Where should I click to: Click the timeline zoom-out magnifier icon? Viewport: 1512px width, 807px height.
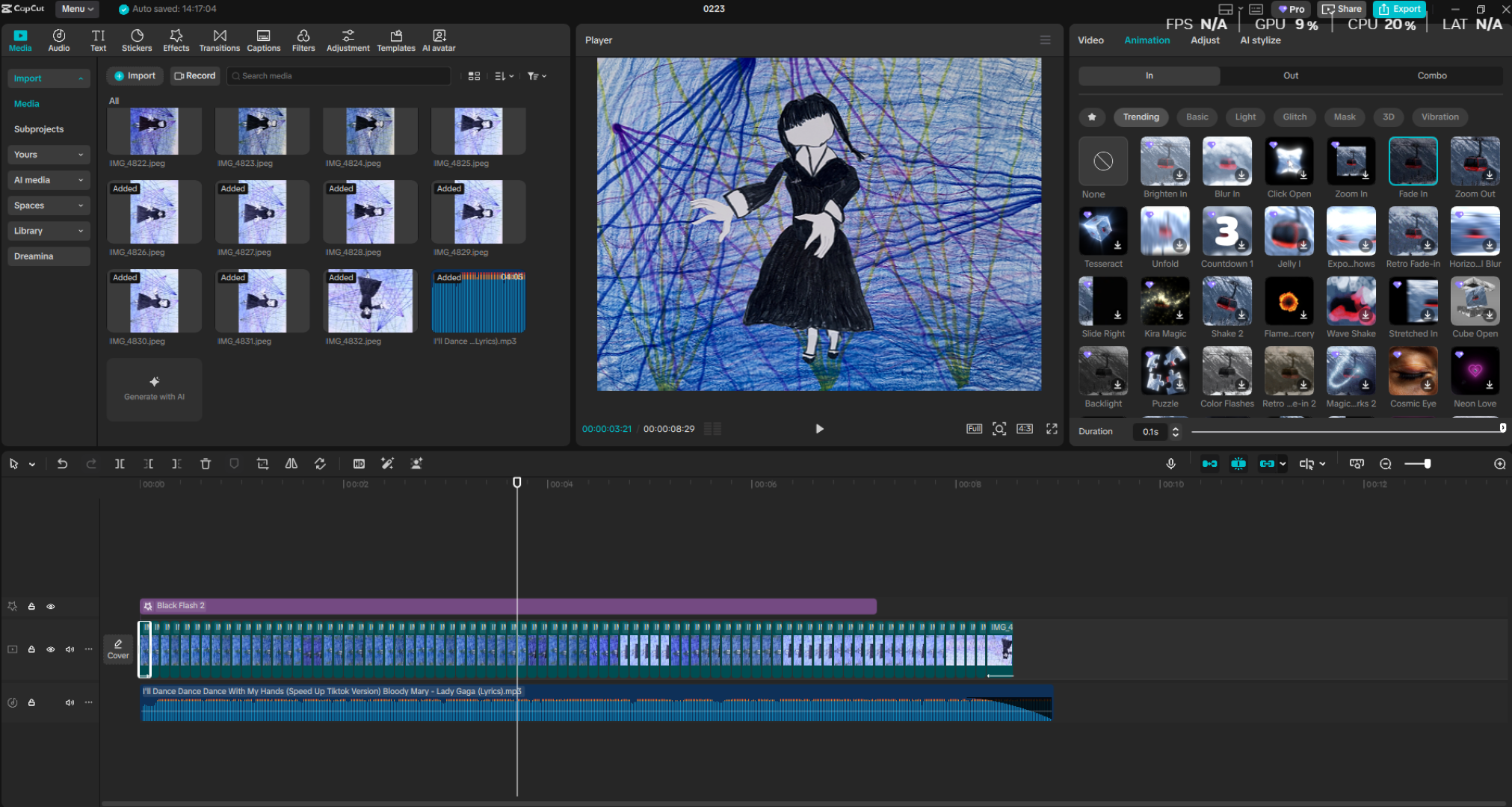point(1385,464)
